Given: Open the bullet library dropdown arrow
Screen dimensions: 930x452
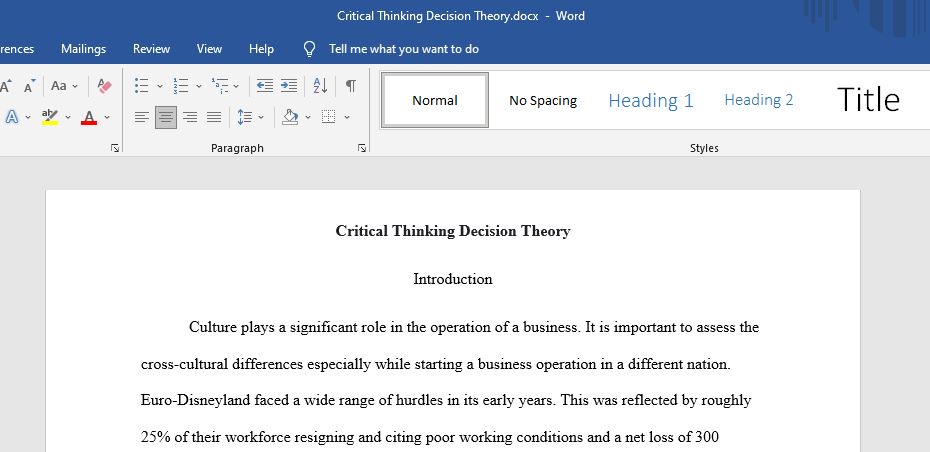Looking at the screenshot, I should click(160, 87).
